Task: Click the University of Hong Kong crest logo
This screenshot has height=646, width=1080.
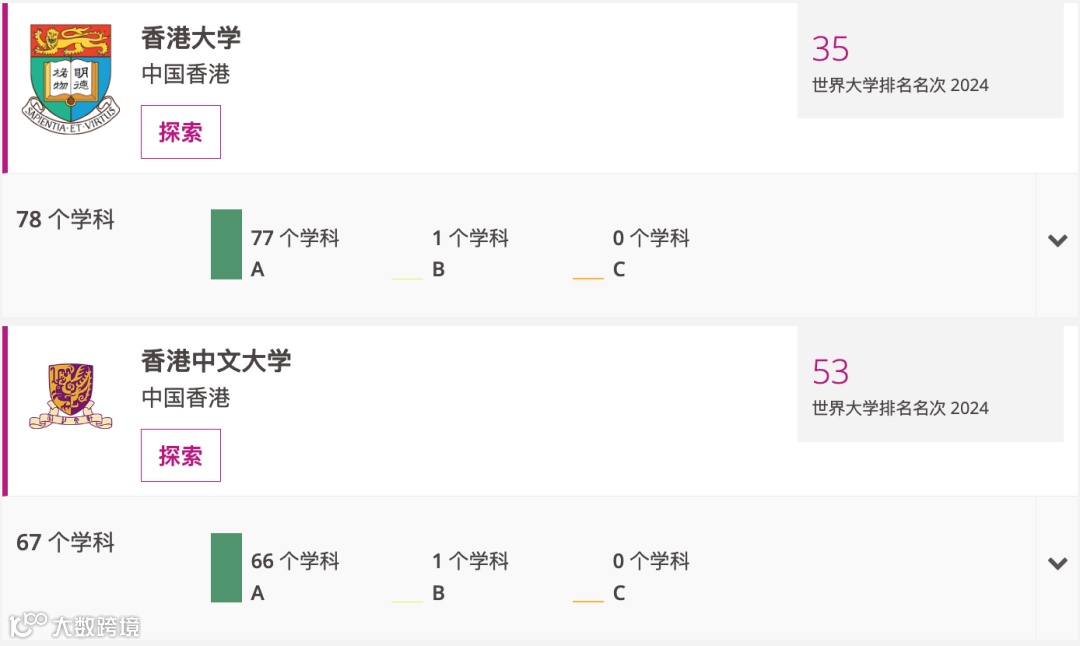Action: pyautogui.click(x=71, y=79)
